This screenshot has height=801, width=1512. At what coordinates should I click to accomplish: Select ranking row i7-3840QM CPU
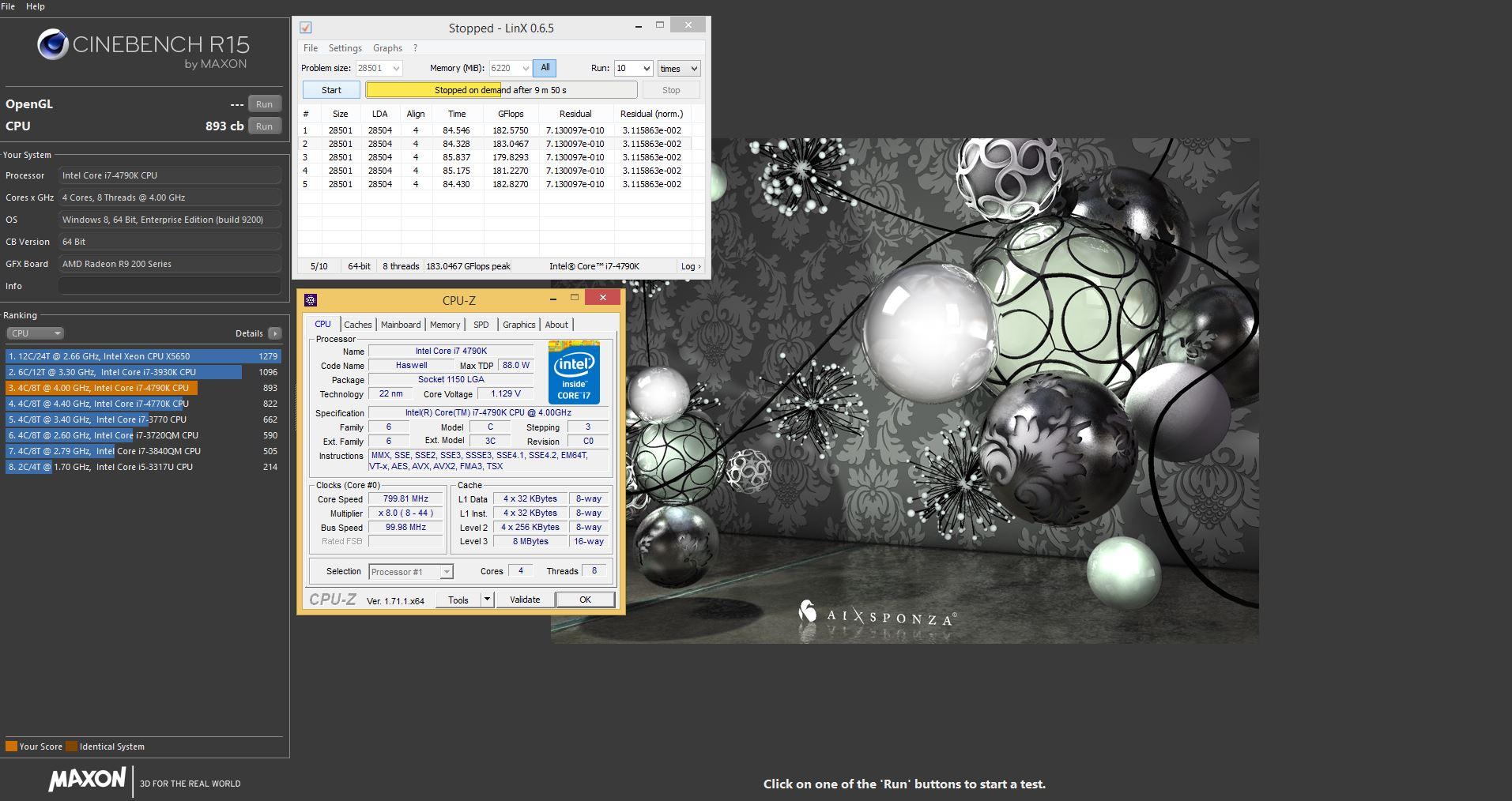pos(143,451)
